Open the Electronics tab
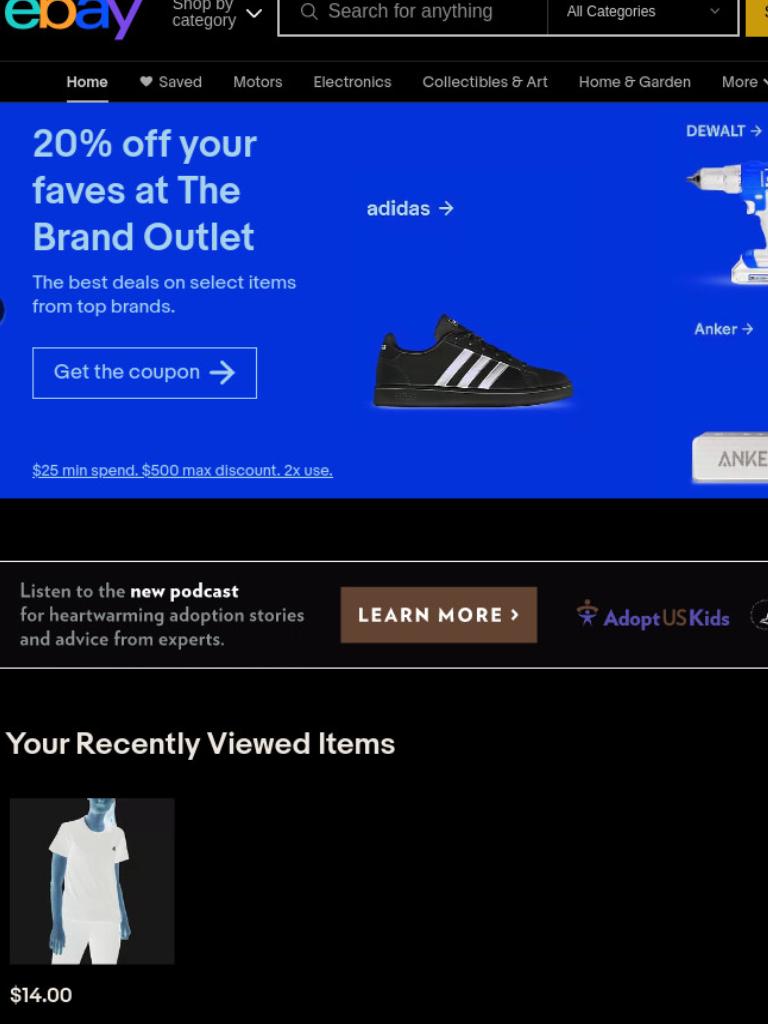 click(x=352, y=82)
